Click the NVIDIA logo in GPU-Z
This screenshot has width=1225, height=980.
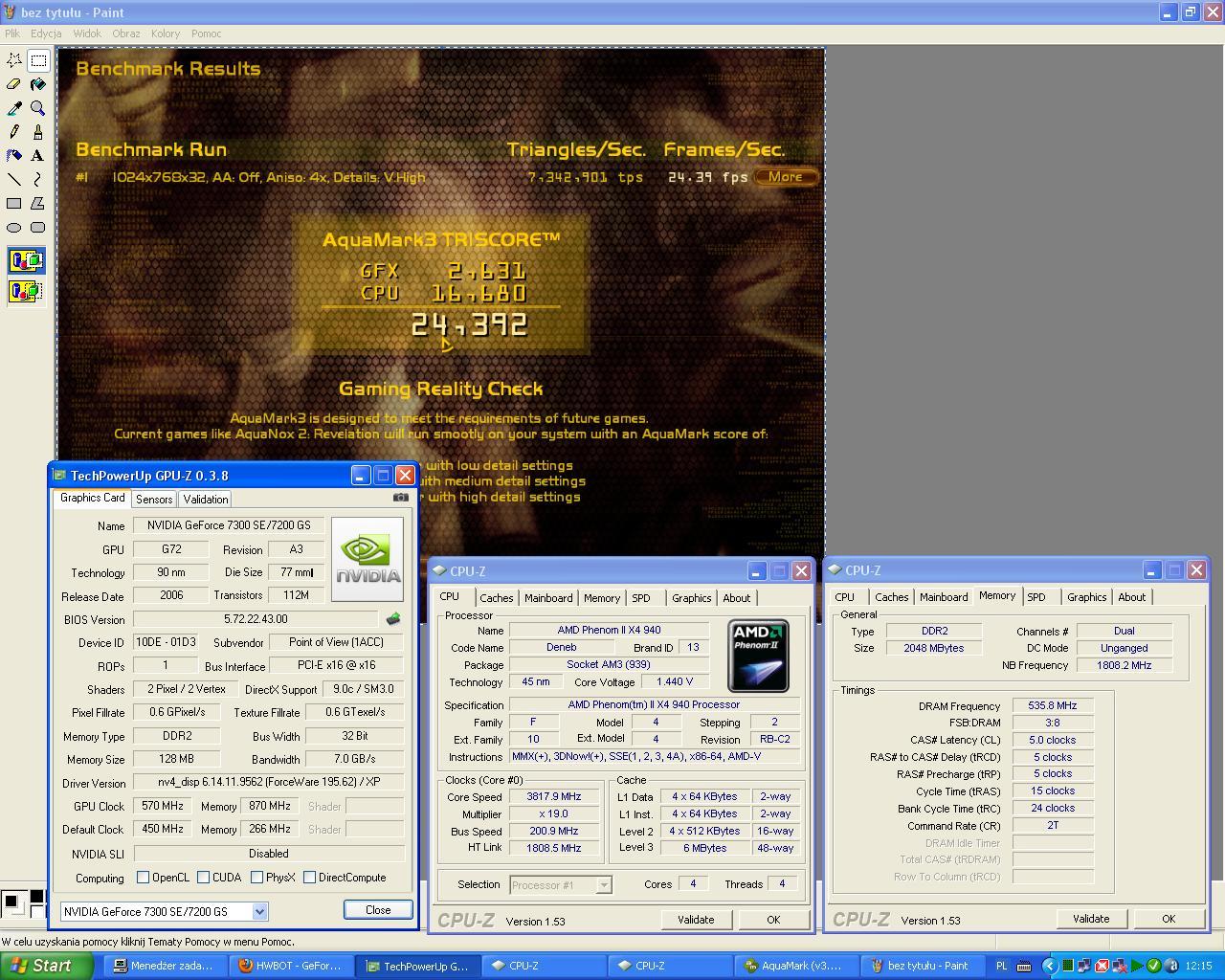coord(367,559)
